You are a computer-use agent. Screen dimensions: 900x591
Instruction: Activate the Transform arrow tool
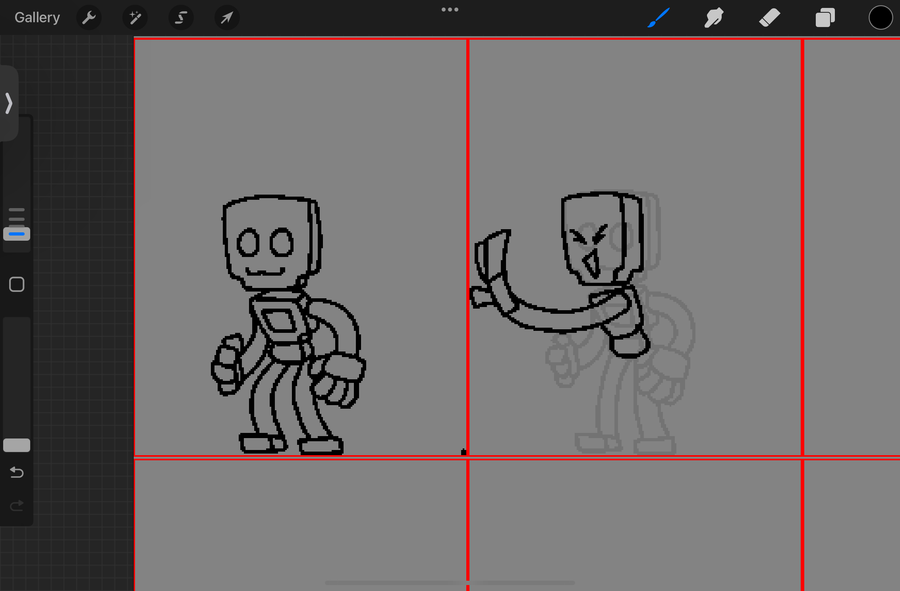[227, 18]
